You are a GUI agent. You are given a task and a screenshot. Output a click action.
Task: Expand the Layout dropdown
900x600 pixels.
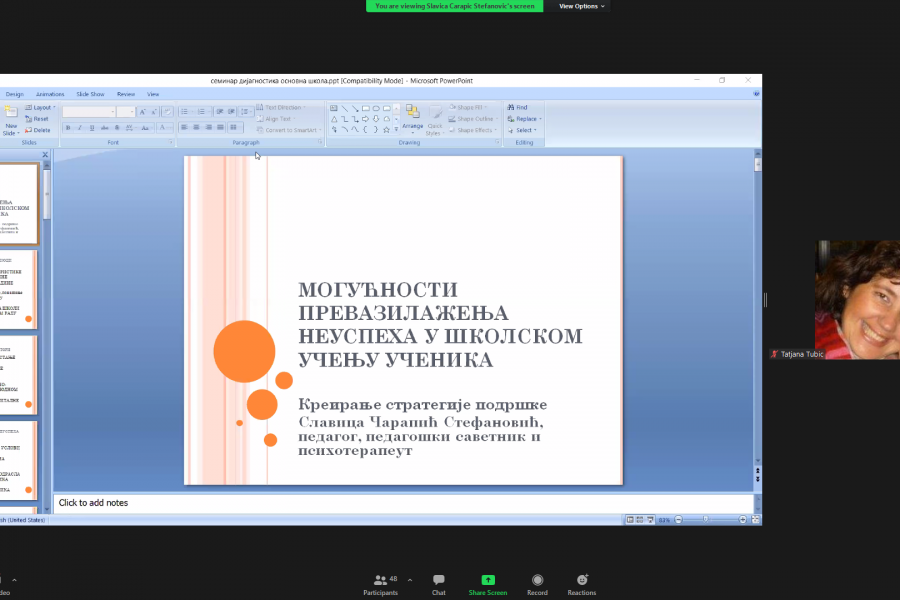coord(40,107)
